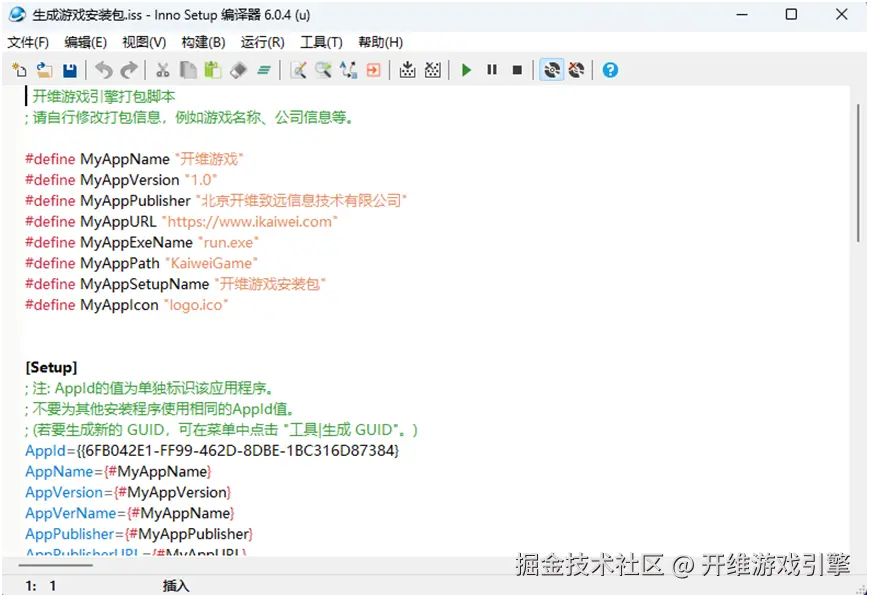Open a script file using the folder icon
The width and height of the screenshot is (869, 597).
(44, 70)
